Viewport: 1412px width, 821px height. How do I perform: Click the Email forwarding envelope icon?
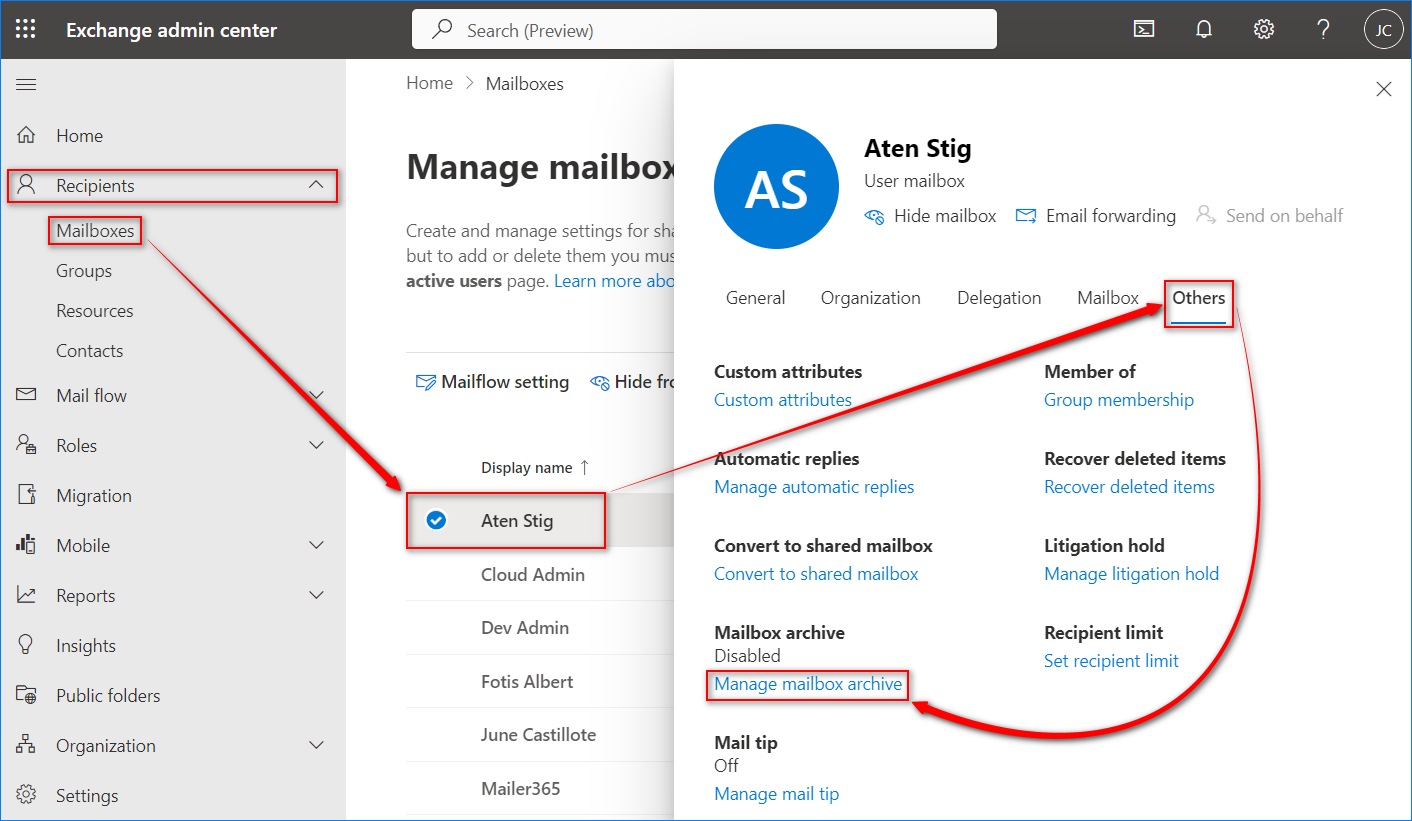coord(1026,216)
